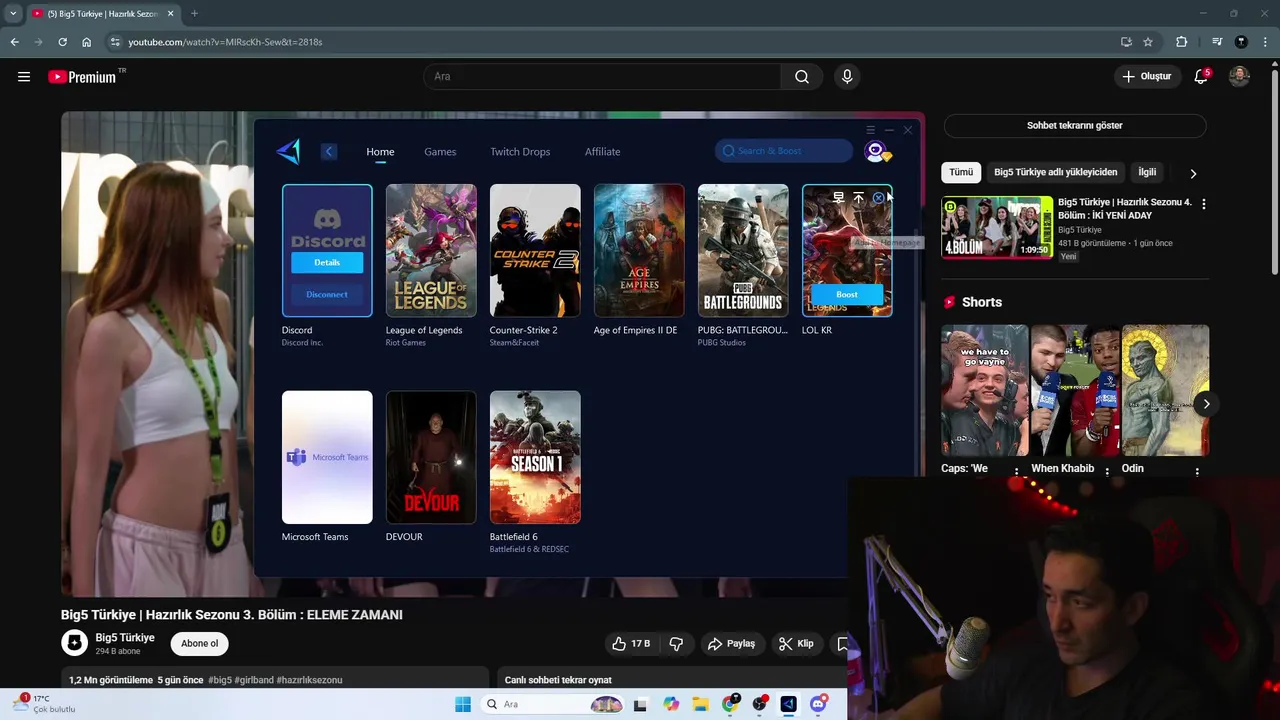
Task: Open OBS Studio from taskbar
Action: (760, 704)
